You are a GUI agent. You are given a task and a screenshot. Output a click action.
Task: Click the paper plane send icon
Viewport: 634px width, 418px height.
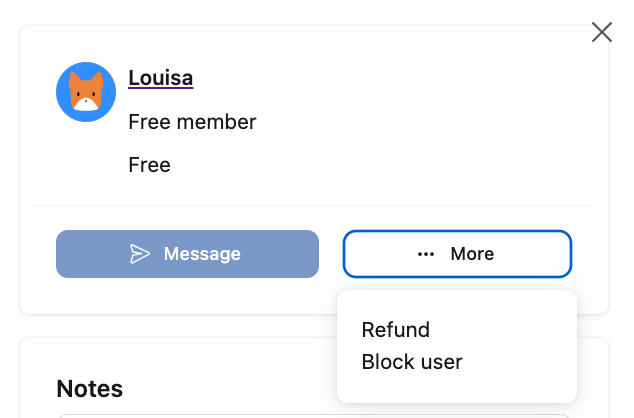tap(140, 254)
